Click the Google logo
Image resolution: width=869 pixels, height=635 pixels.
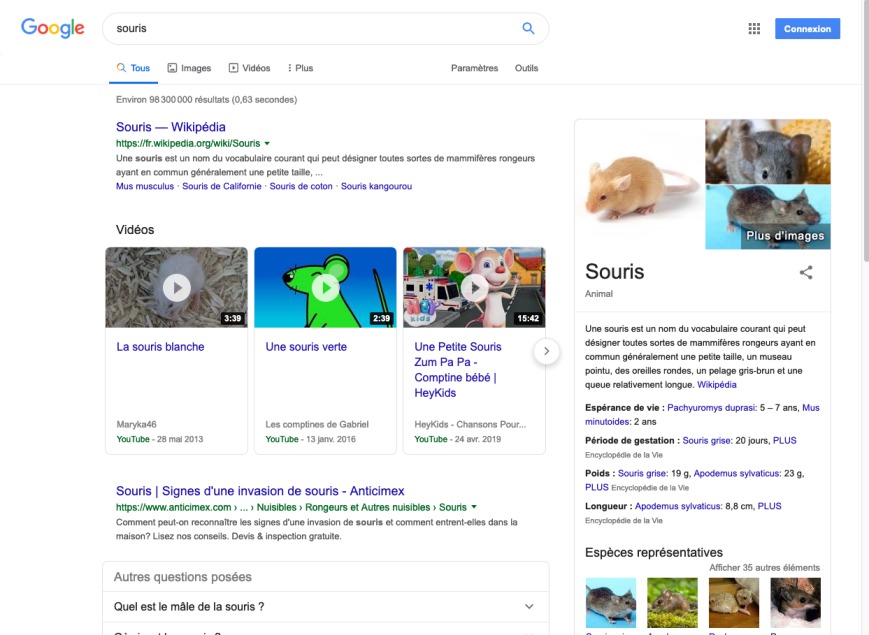pyautogui.click(x=53, y=28)
